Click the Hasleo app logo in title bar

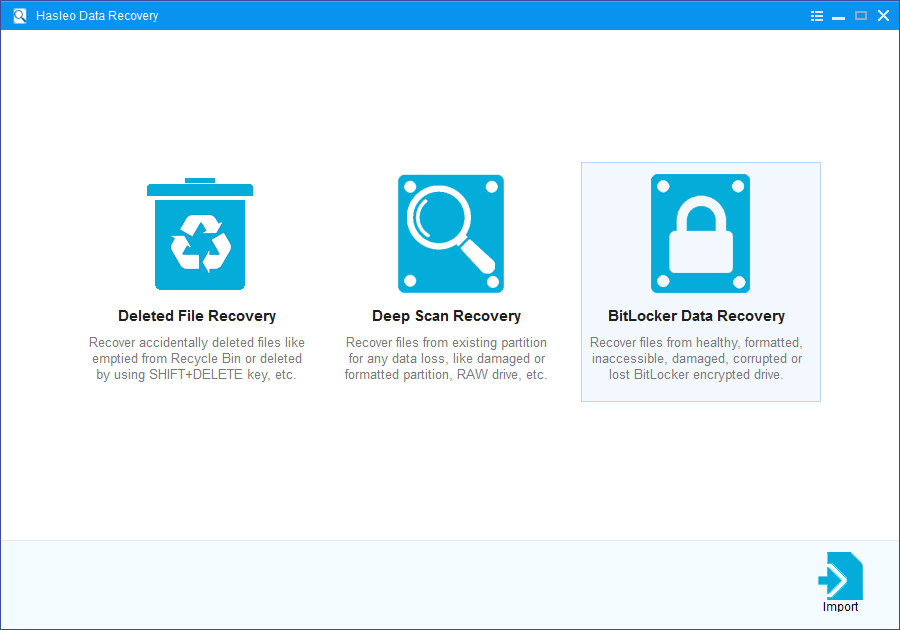click(20, 15)
